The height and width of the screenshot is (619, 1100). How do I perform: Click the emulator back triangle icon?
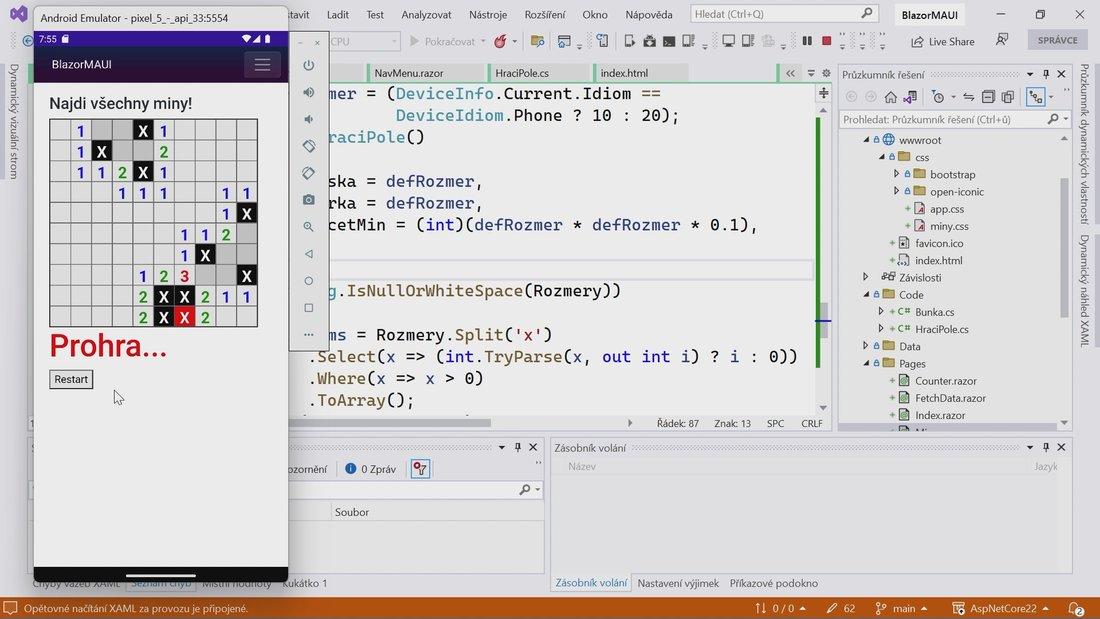[309, 253]
